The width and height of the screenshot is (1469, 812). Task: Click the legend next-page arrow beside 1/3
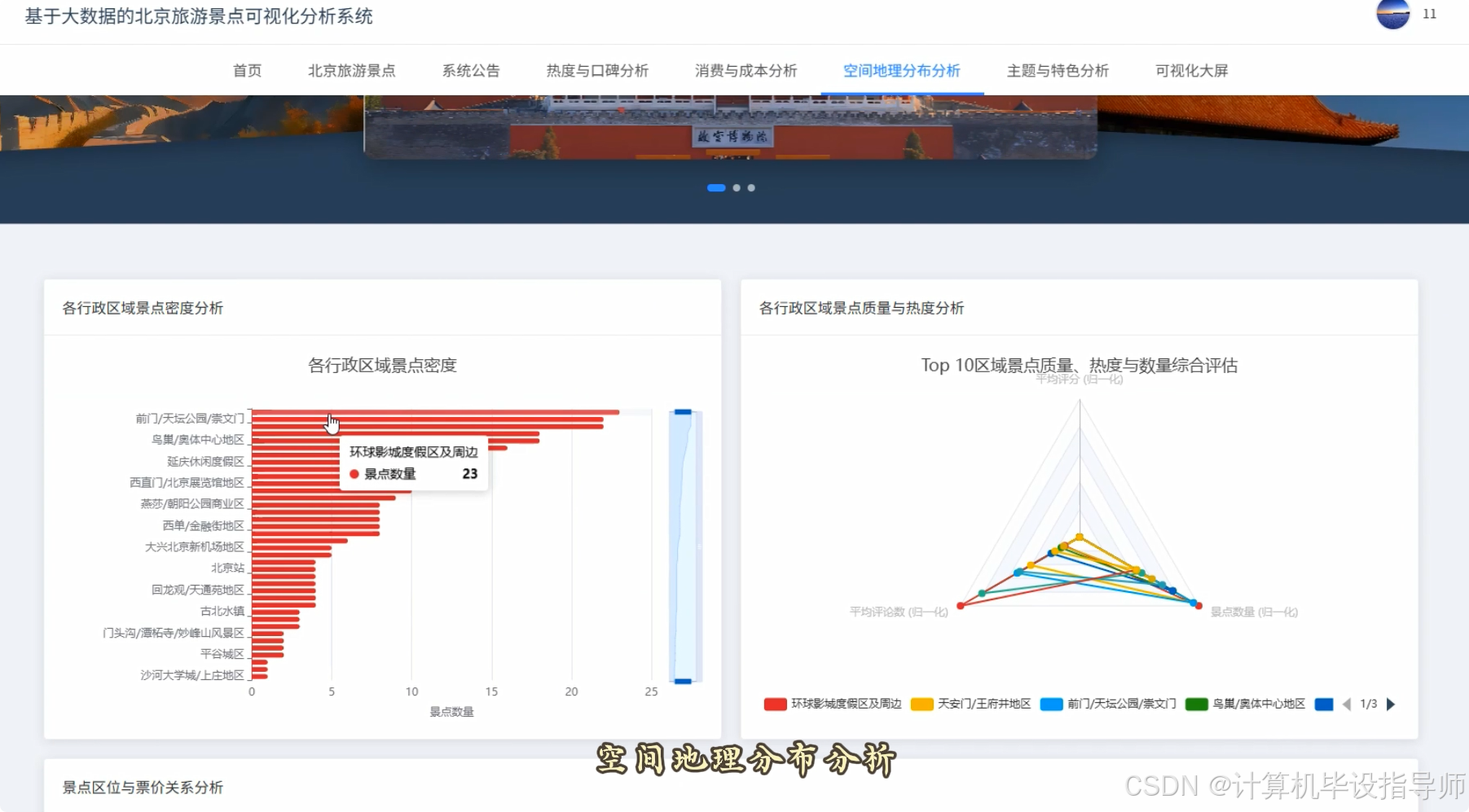1391,704
